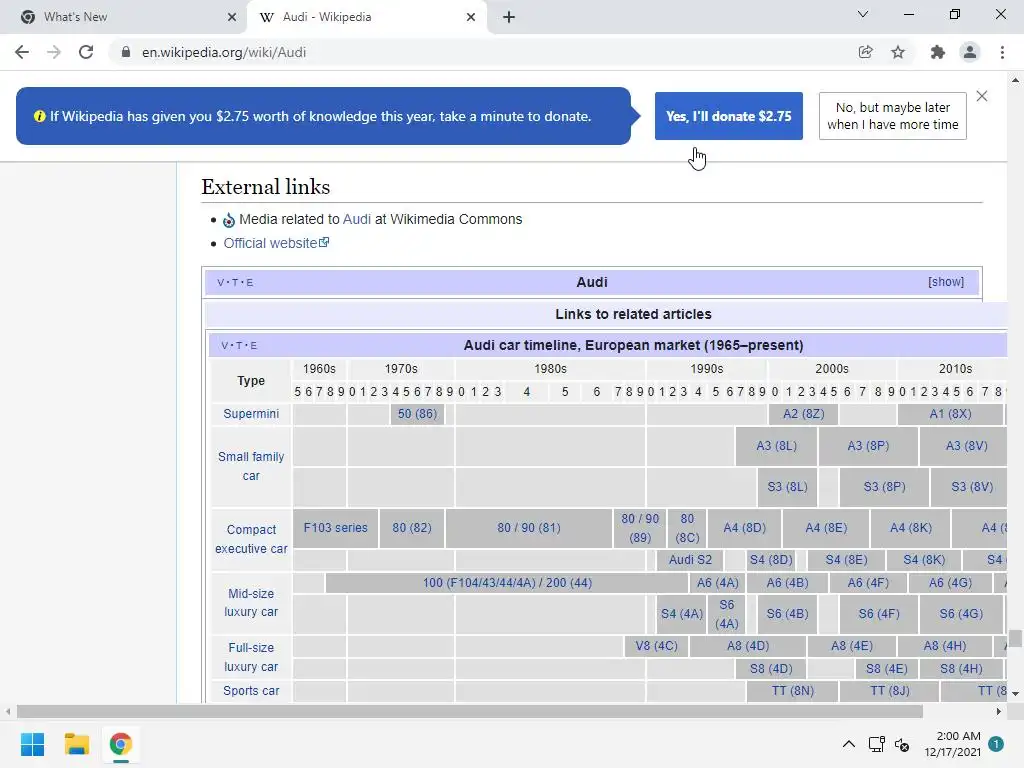Open taskbar clock and date
Image resolution: width=1024 pixels, height=768 pixels.
(952, 744)
